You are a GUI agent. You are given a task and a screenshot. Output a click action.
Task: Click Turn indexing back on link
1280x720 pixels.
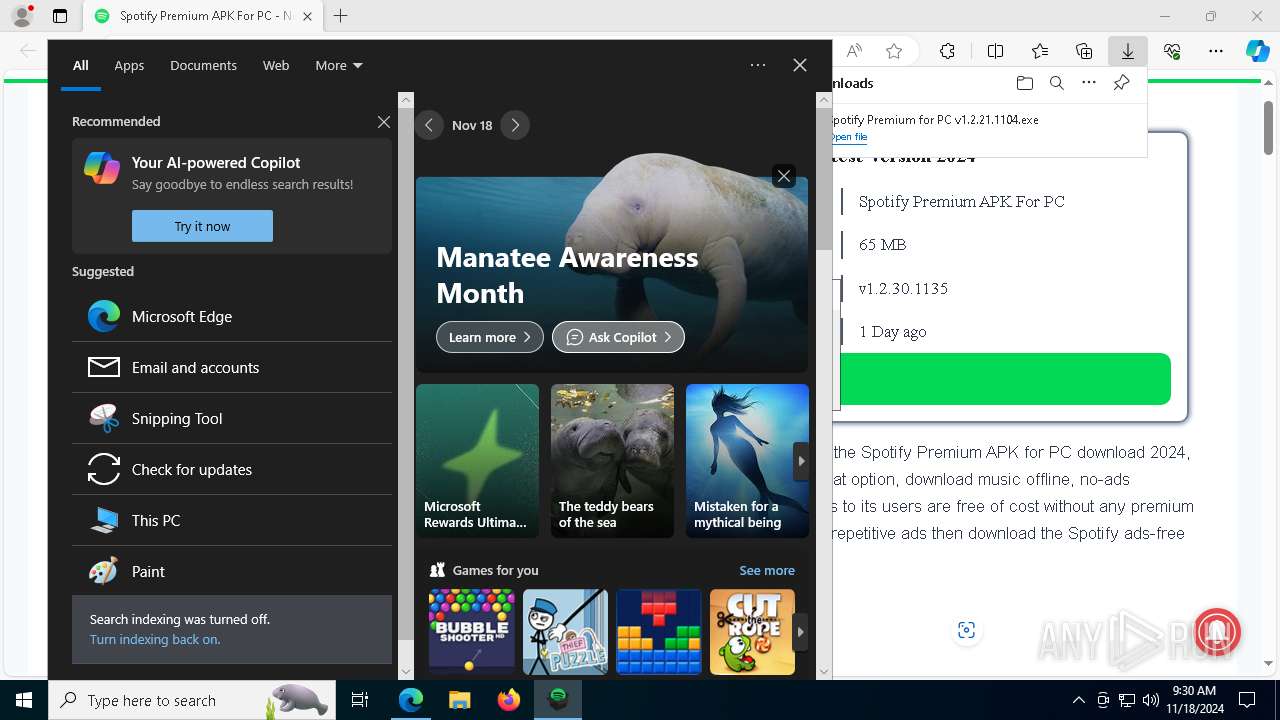155,639
